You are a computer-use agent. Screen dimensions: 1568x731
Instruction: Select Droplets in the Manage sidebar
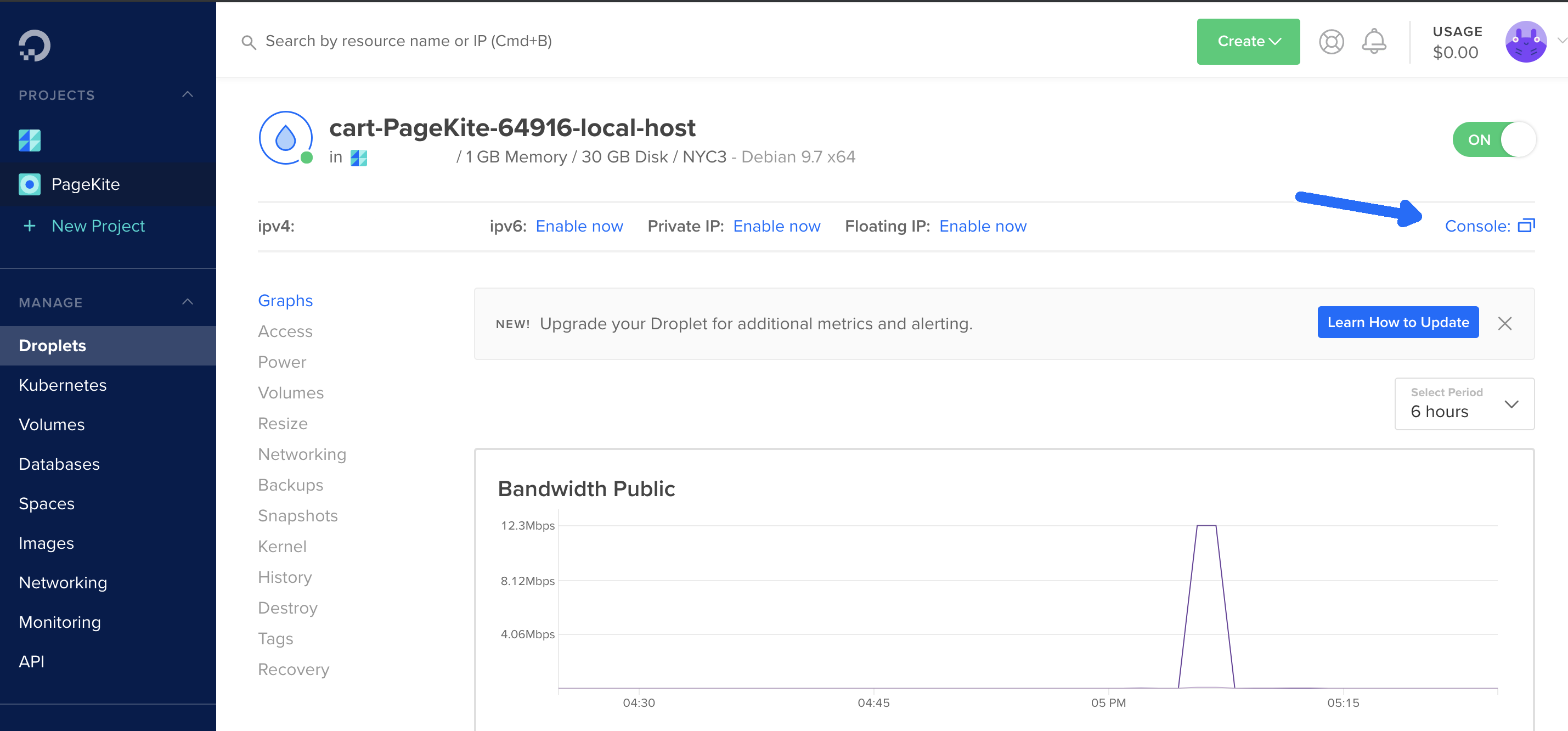tap(108, 346)
